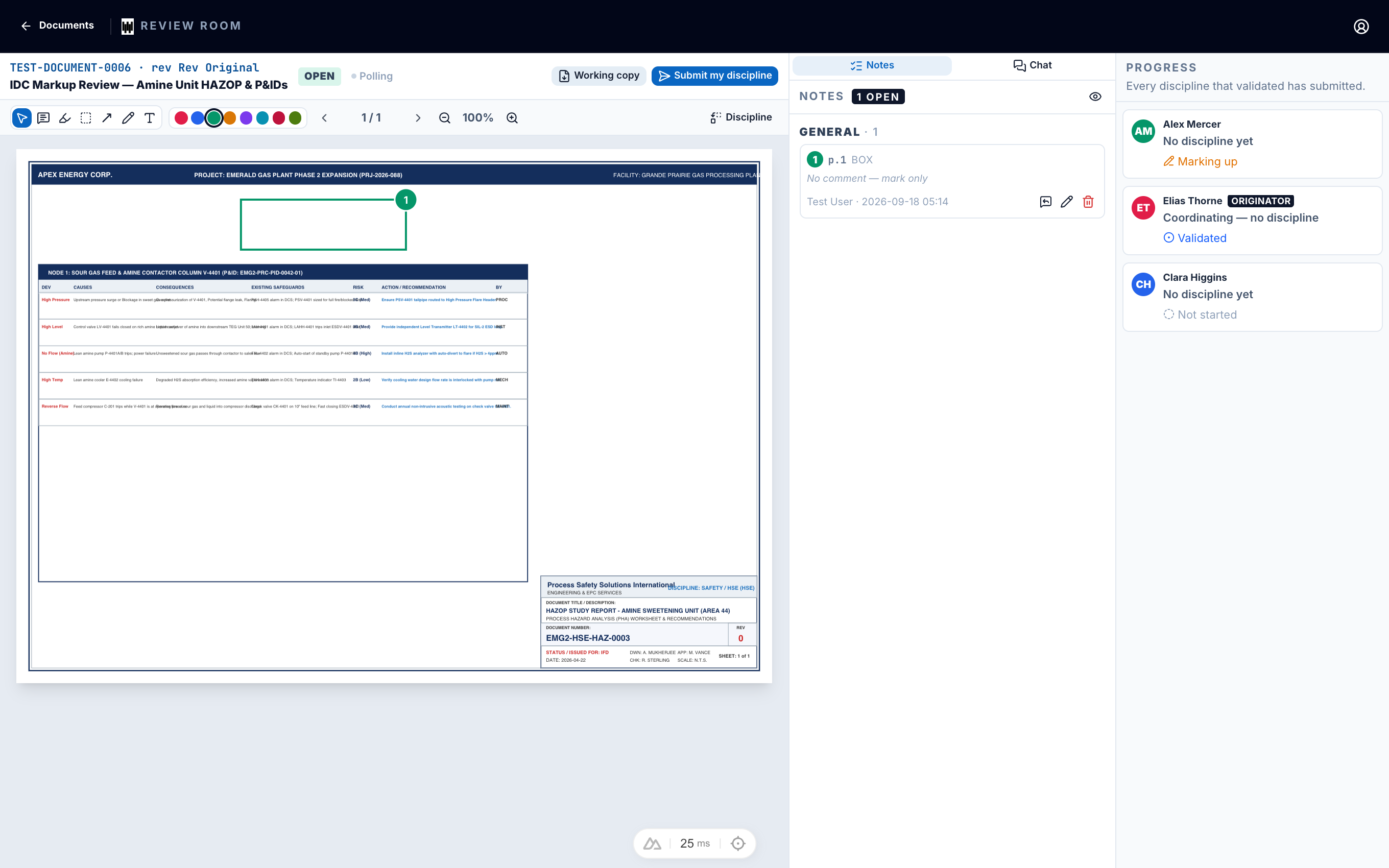The height and width of the screenshot is (868, 1389).
Task: Pick the orange color swatch
Action: coord(230,117)
